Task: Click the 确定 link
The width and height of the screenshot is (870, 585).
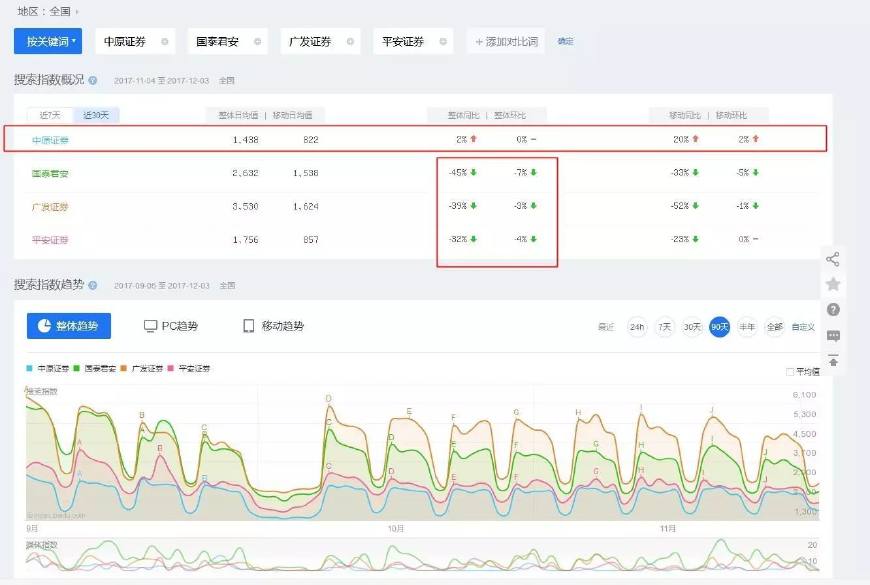Action: point(565,41)
